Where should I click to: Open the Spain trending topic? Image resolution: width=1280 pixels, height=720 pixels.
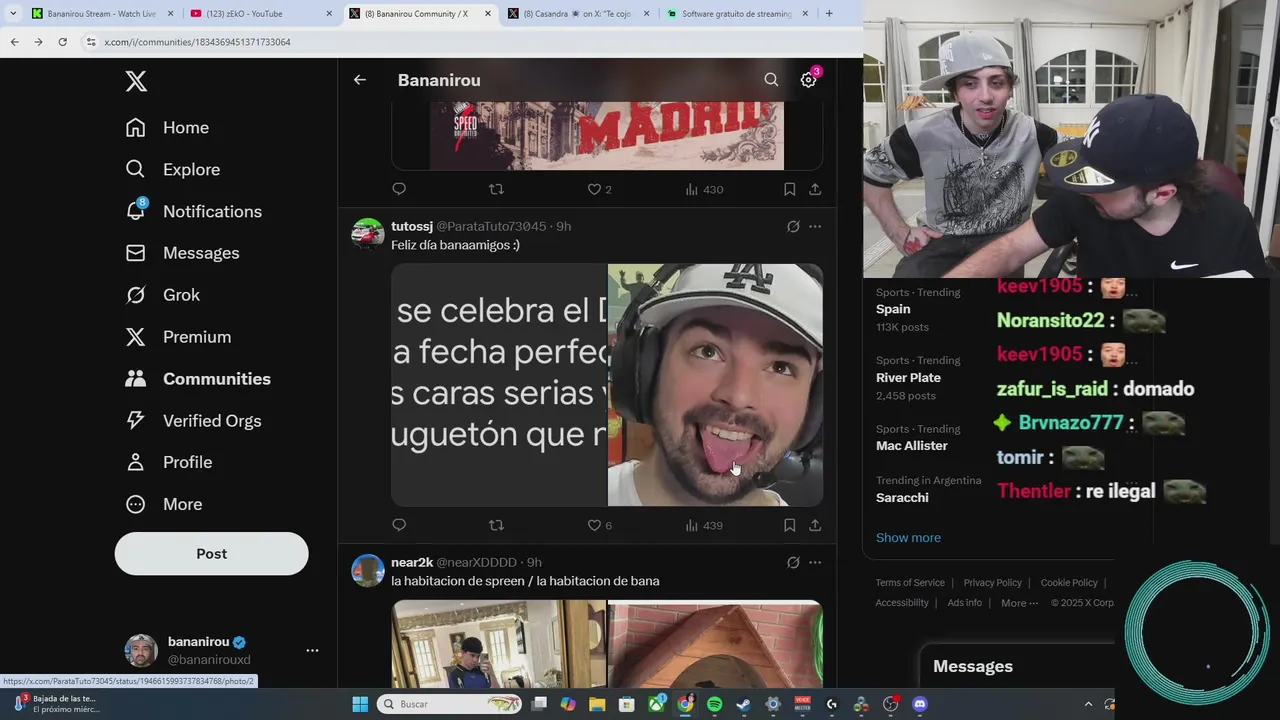click(x=893, y=310)
